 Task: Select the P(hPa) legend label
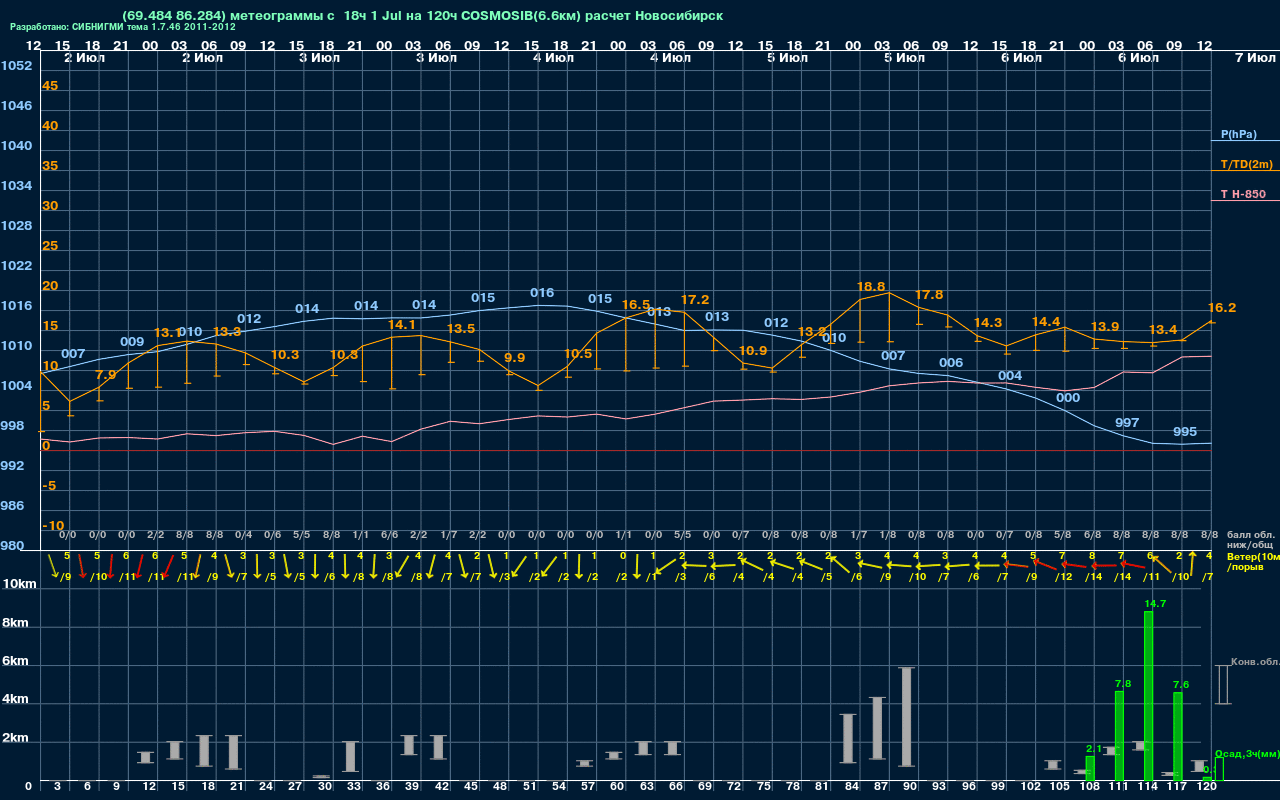click(x=1238, y=134)
